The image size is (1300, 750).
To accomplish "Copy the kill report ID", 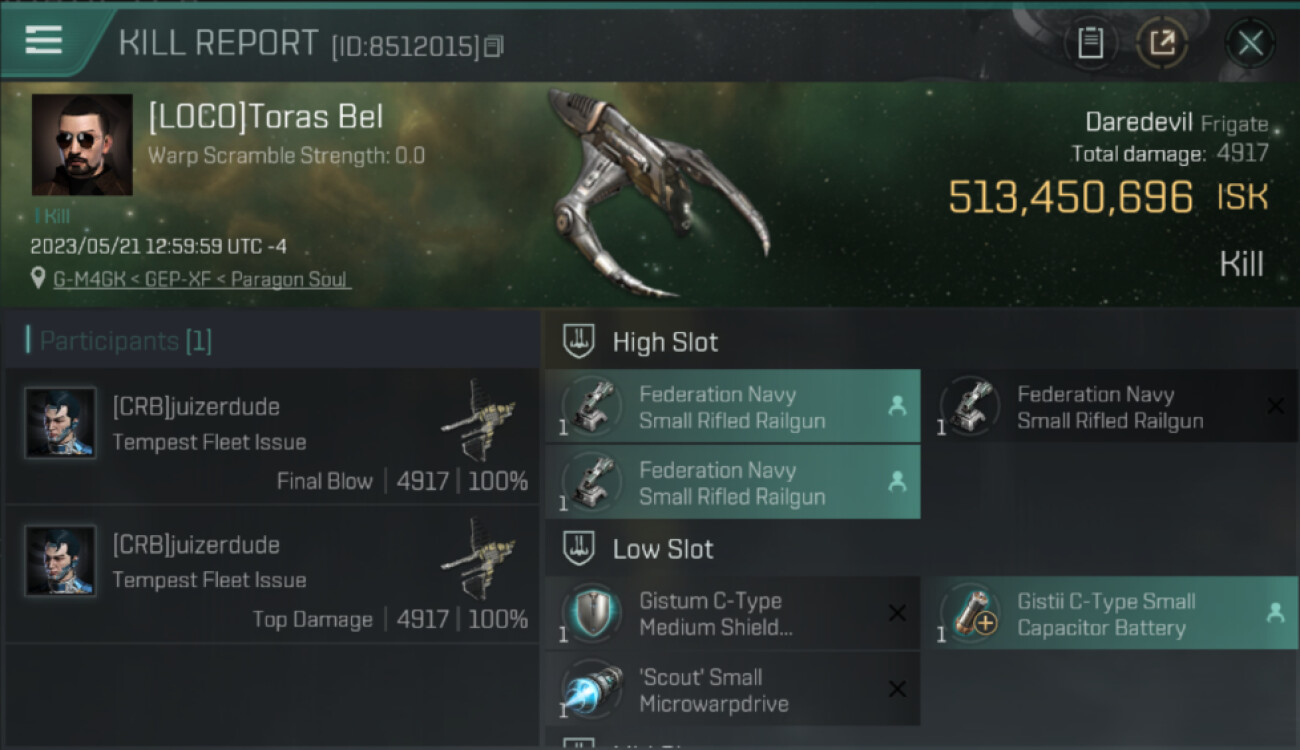I will (493, 46).
